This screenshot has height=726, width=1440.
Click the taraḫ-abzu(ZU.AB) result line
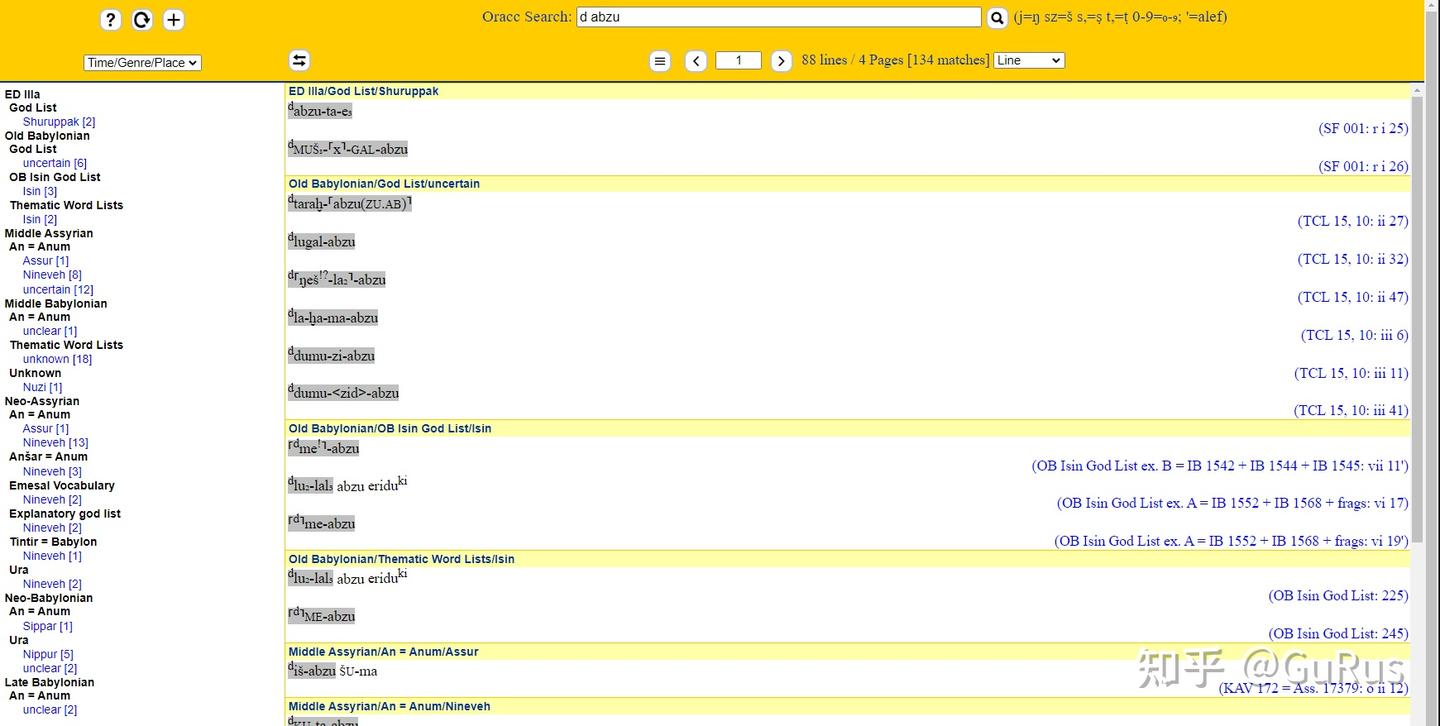point(350,203)
